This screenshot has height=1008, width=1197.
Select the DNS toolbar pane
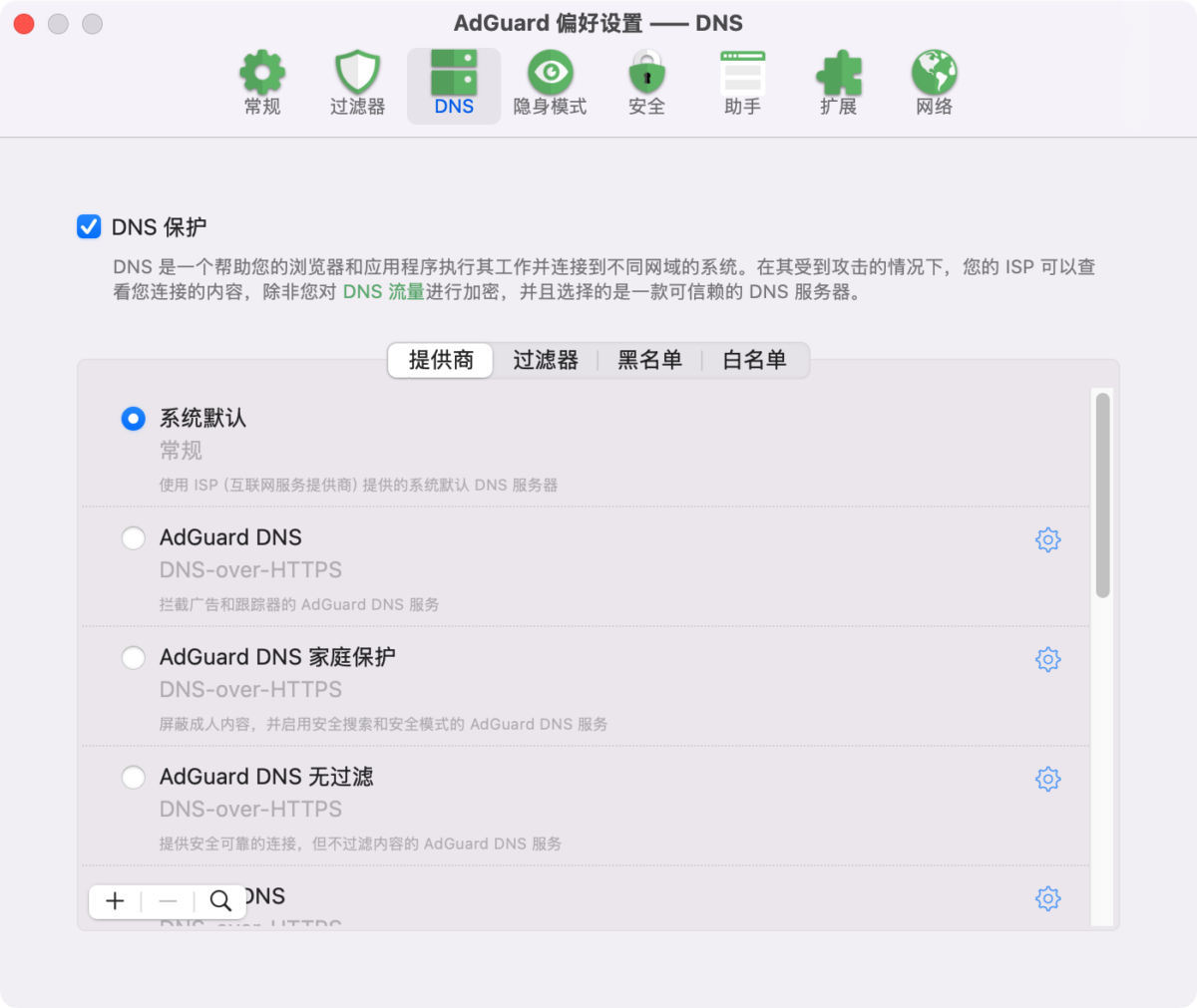click(454, 84)
